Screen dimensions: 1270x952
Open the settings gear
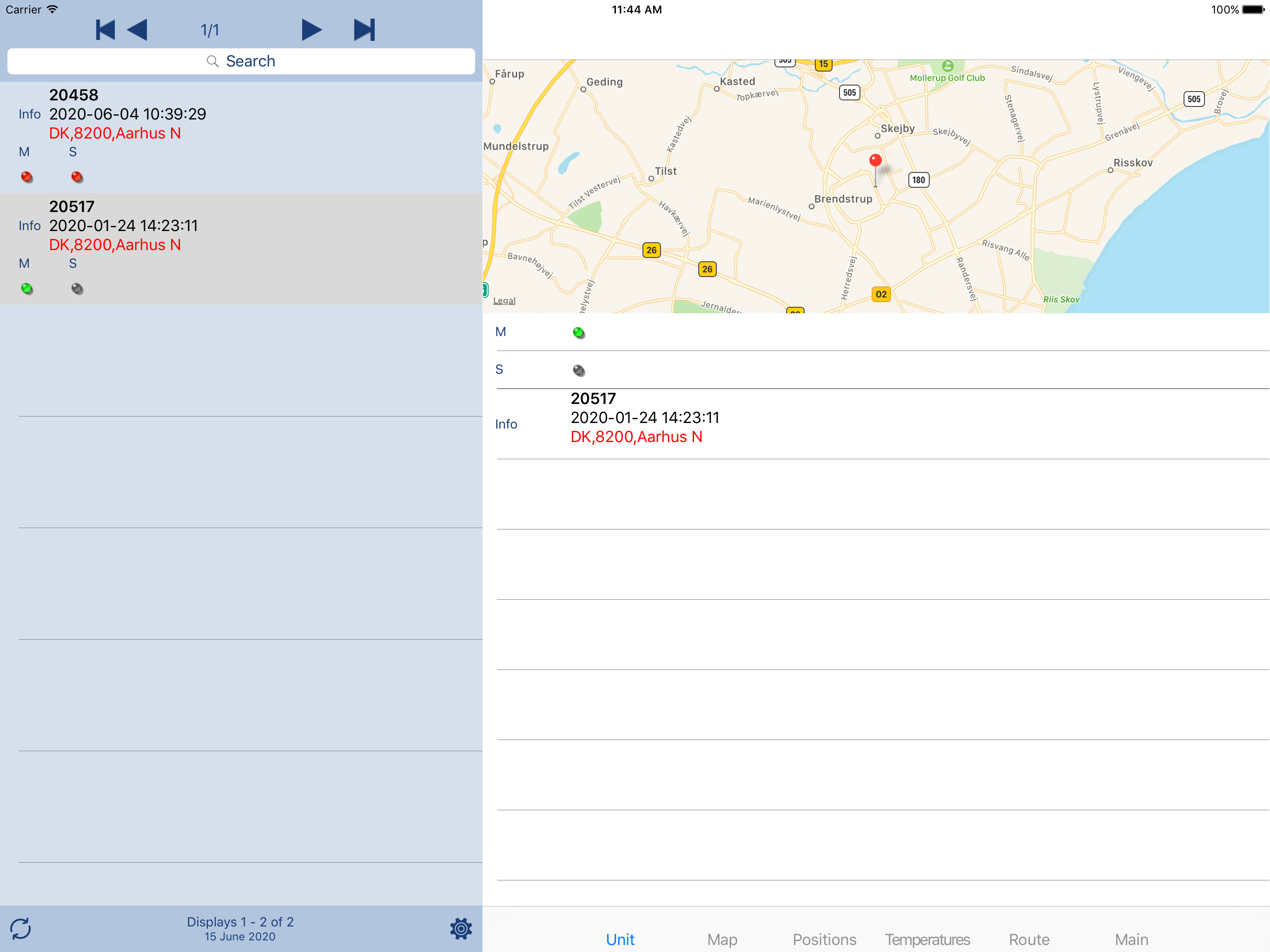pyautogui.click(x=461, y=928)
